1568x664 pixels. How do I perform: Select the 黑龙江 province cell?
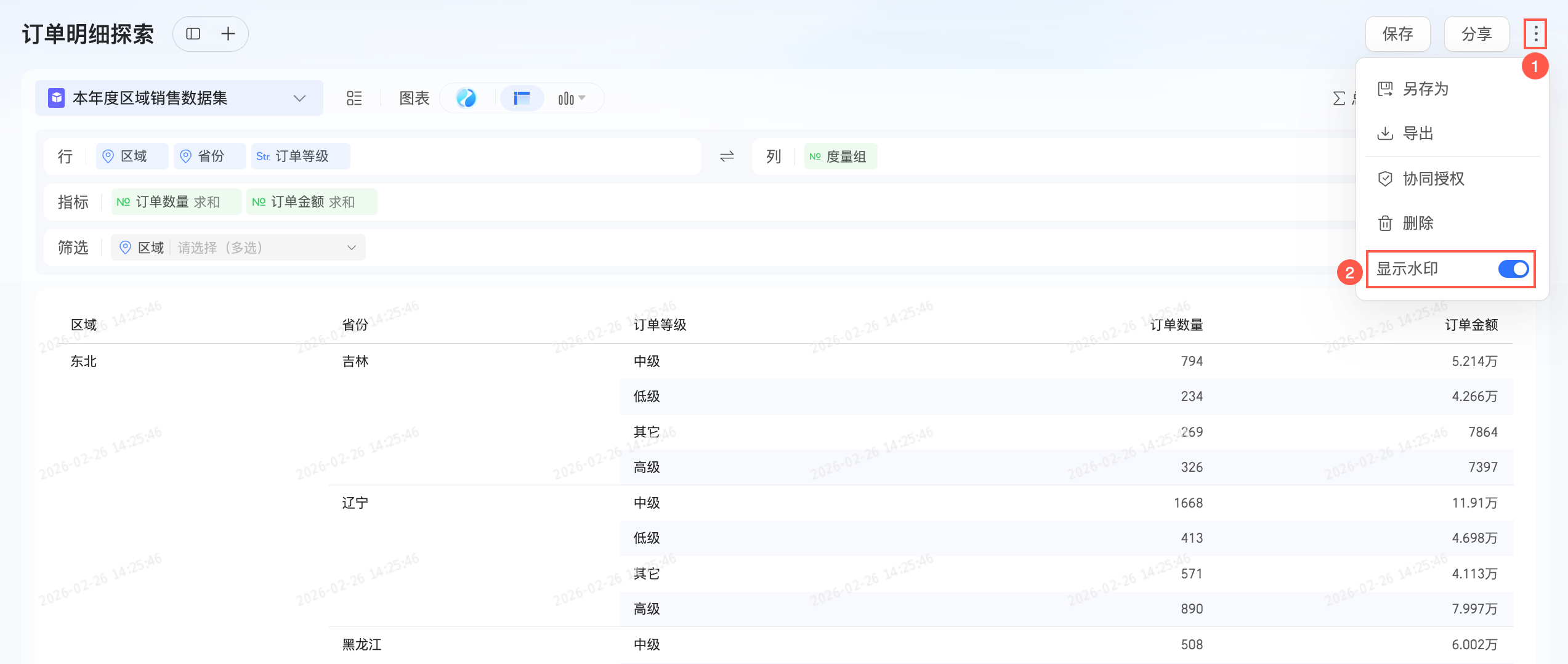362,645
